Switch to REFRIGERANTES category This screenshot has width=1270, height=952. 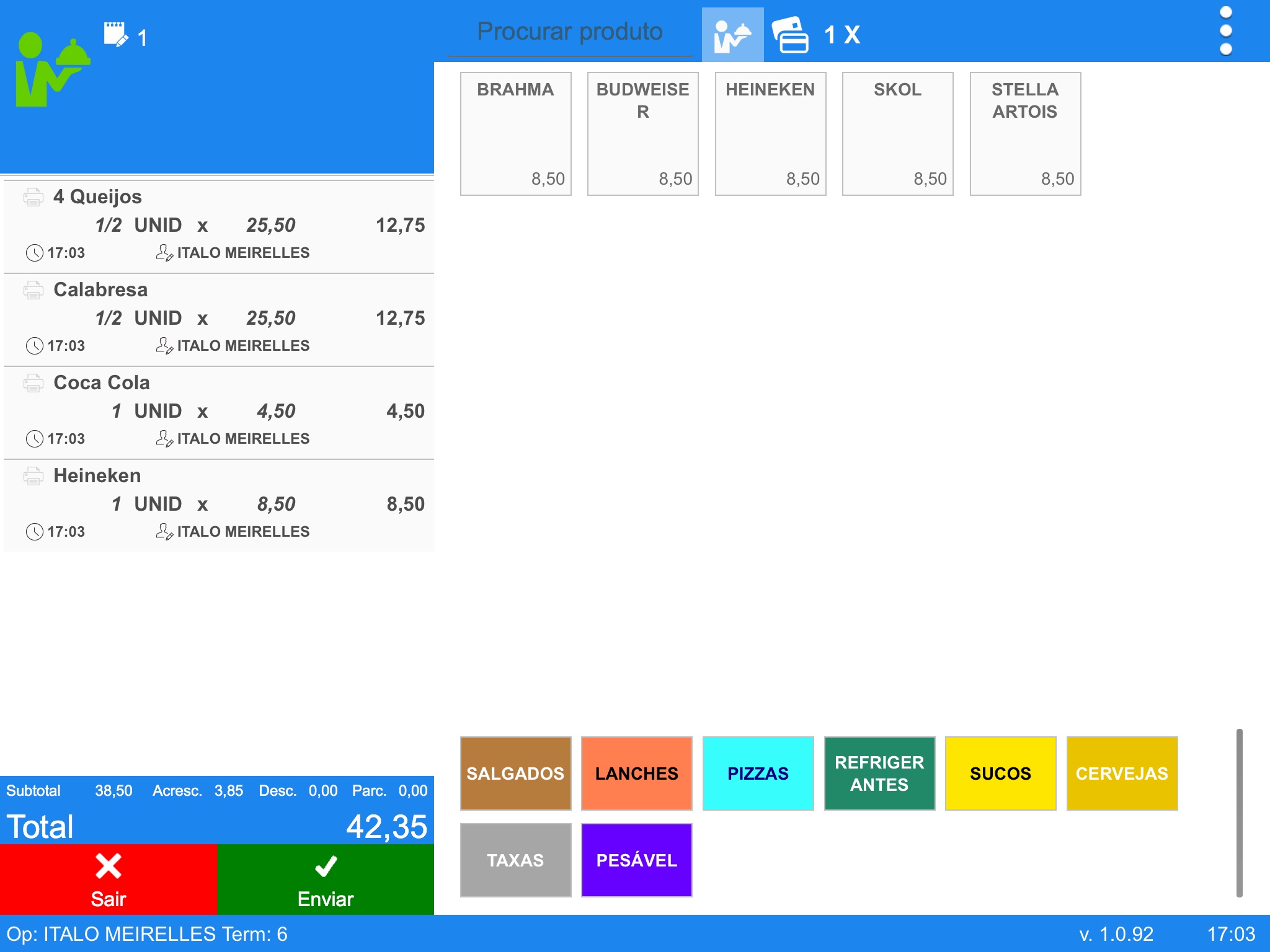(x=879, y=773)
